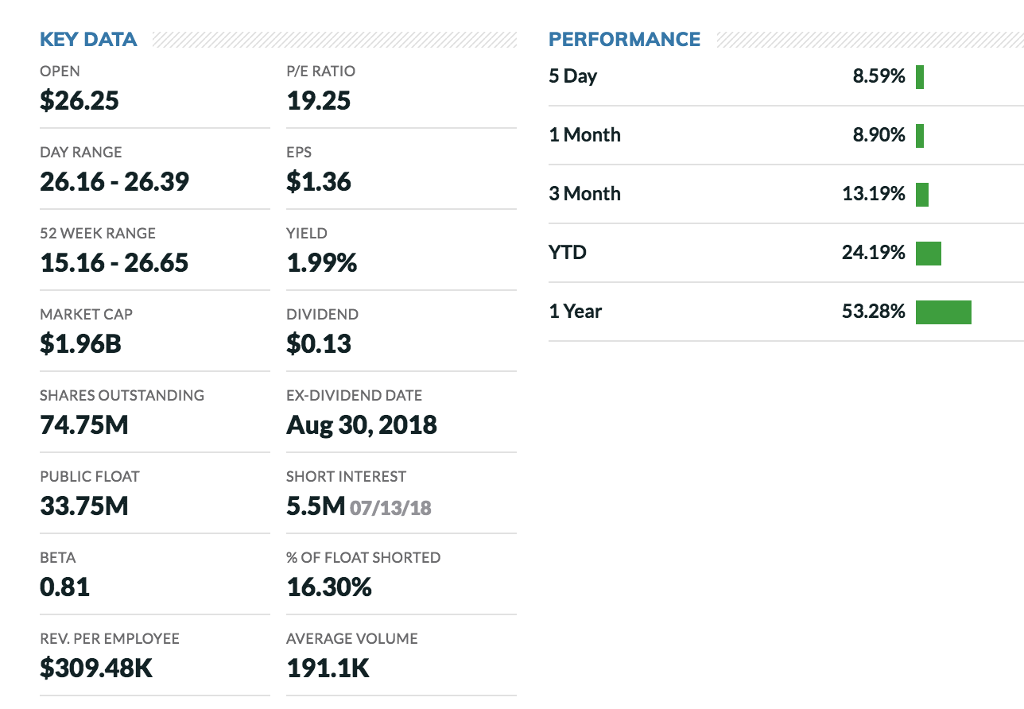This screenshot has height=709, width=1024.
Task: Select the 5 Day performance row label
Action: pyautogui.click(x=573, y=76)
